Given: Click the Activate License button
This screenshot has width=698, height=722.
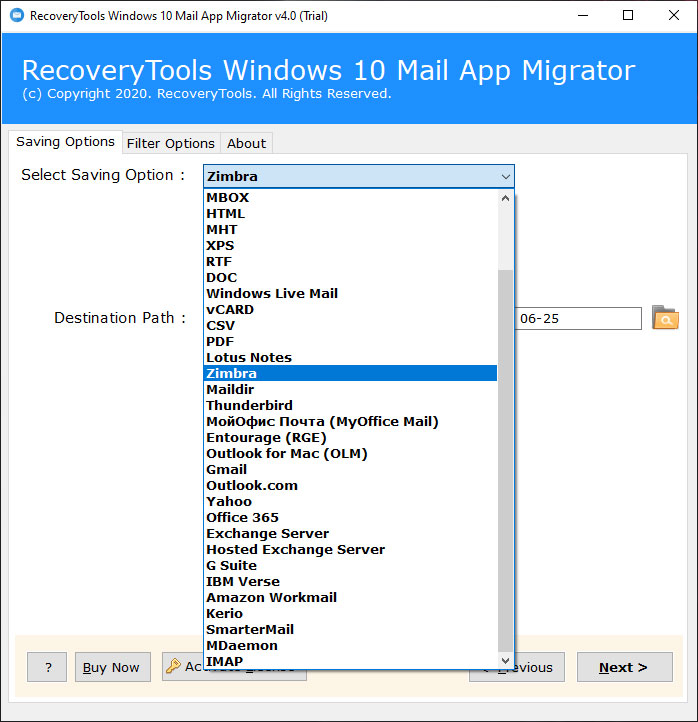Looking at the screenshot, I should (x=183, y=666).
